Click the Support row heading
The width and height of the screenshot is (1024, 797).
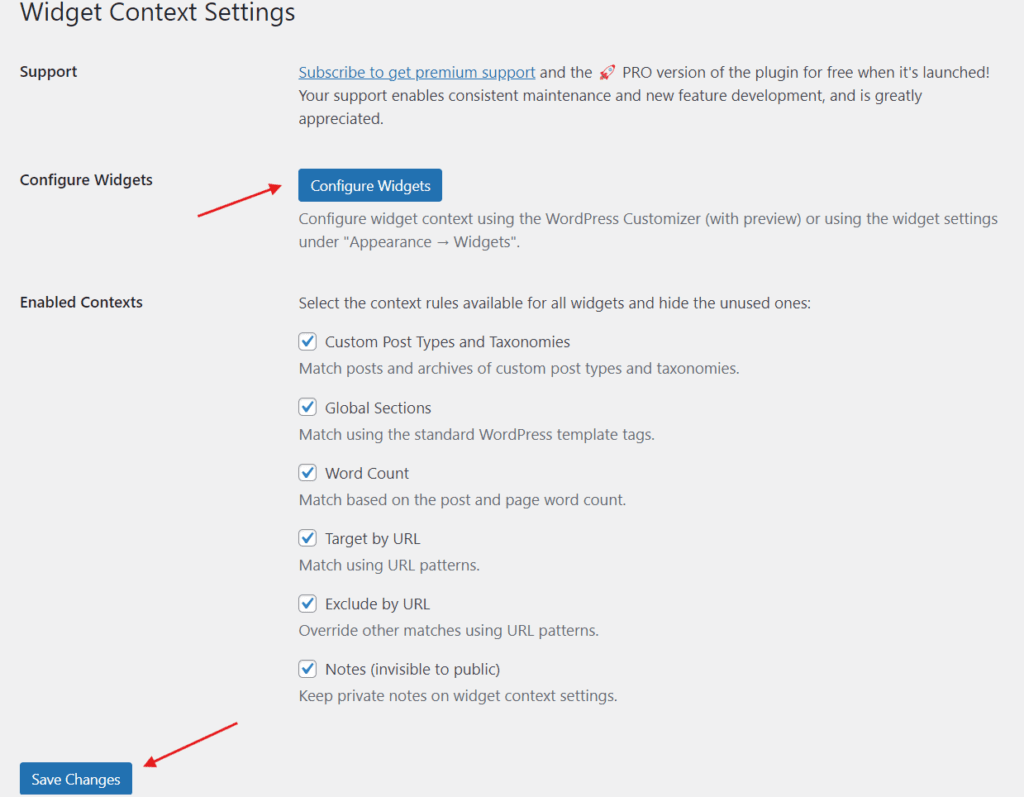[48, 71]
